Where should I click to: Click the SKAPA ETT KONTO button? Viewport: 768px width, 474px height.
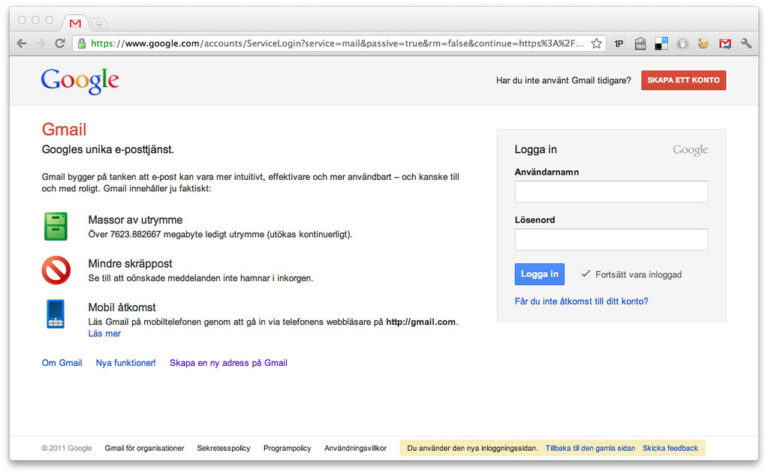click(683, 80)
